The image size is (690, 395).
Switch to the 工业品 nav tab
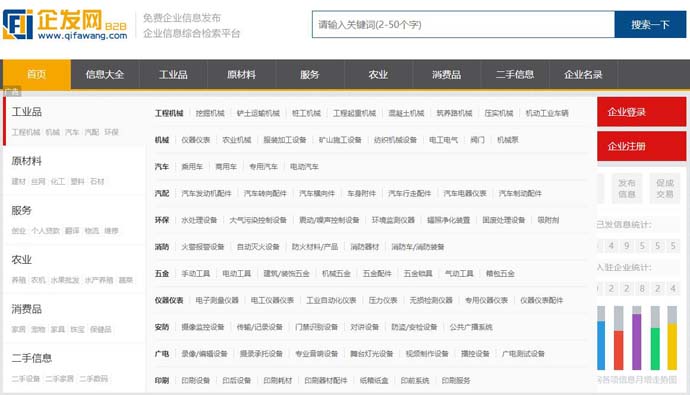pos(173,74)
